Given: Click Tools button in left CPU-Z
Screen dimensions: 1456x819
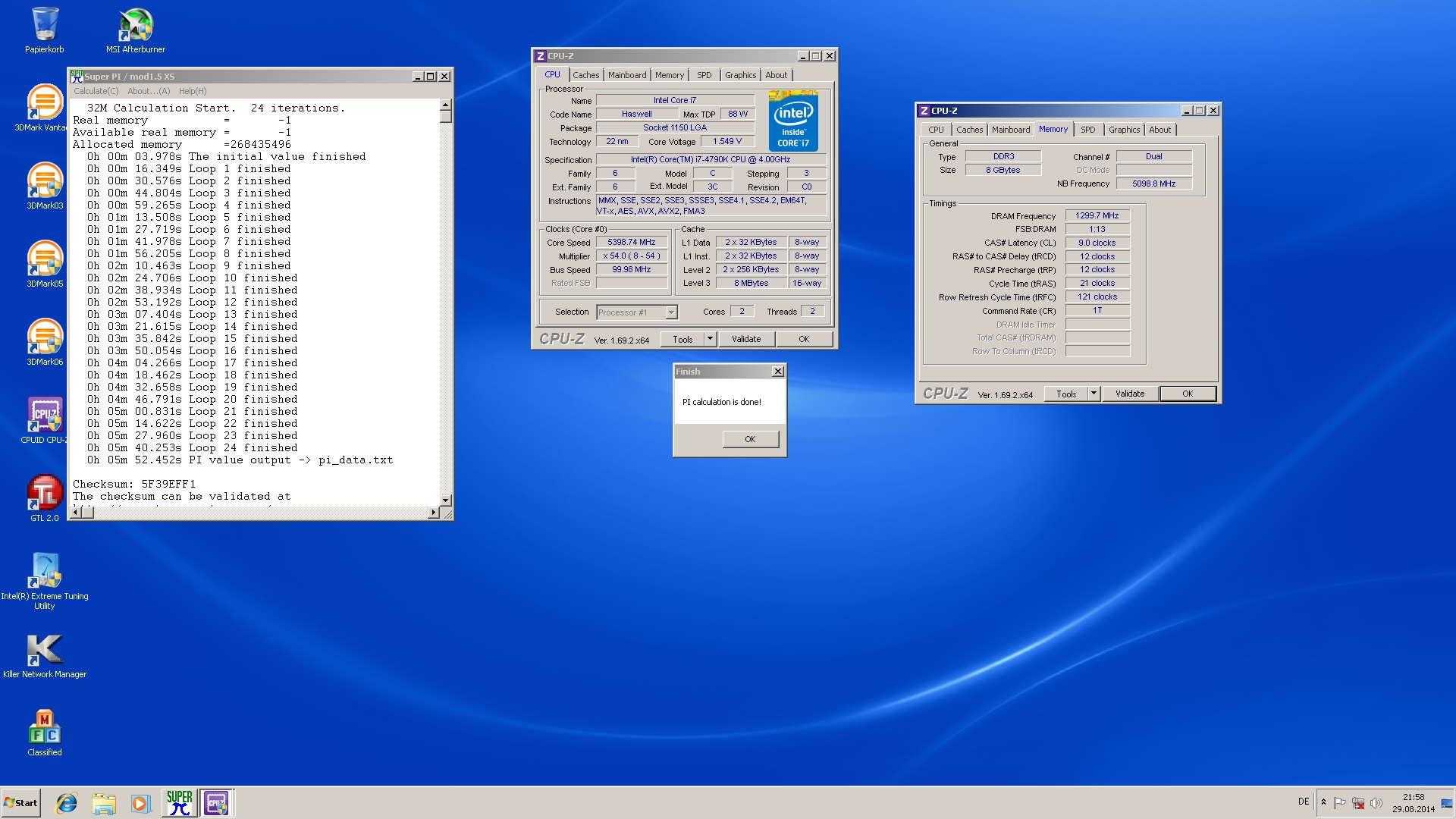Looking at the screenshot, I should pos(682,339).
